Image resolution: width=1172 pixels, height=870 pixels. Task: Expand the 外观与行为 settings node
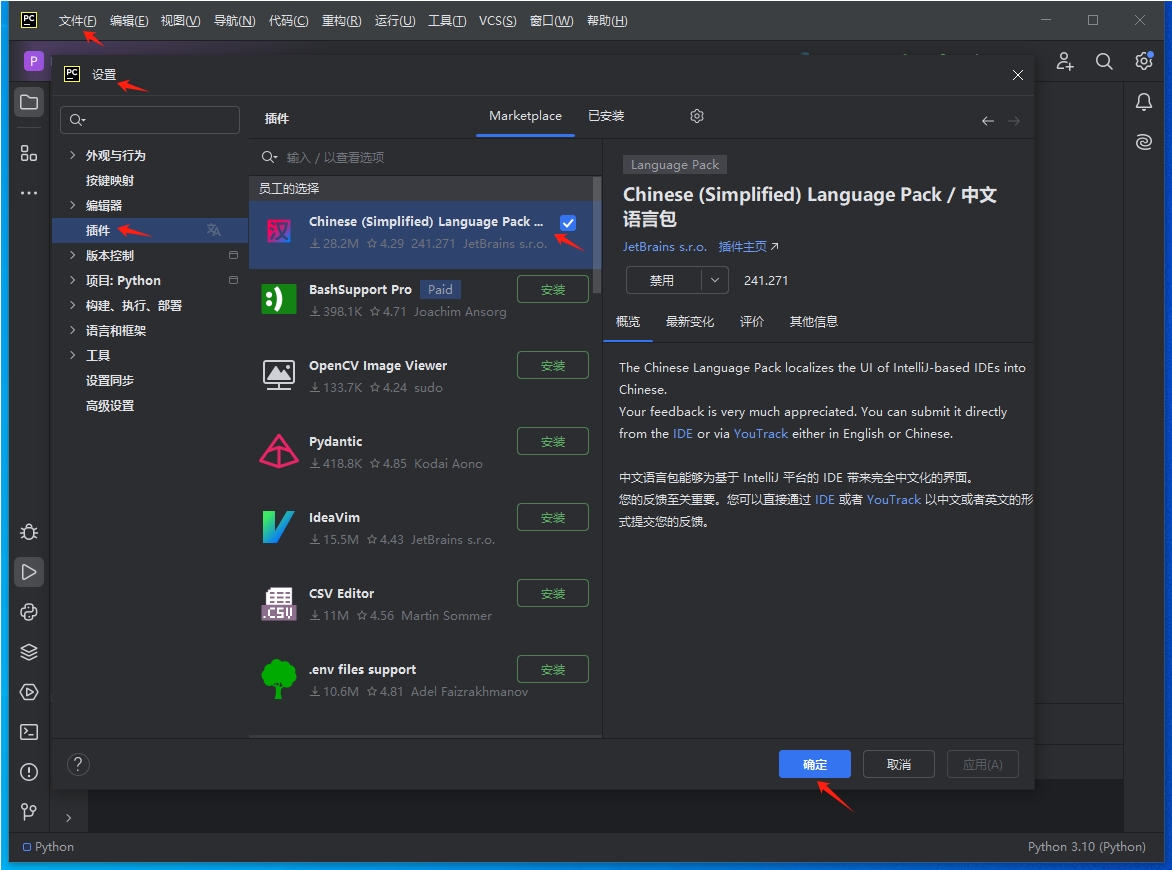point(73,155)
